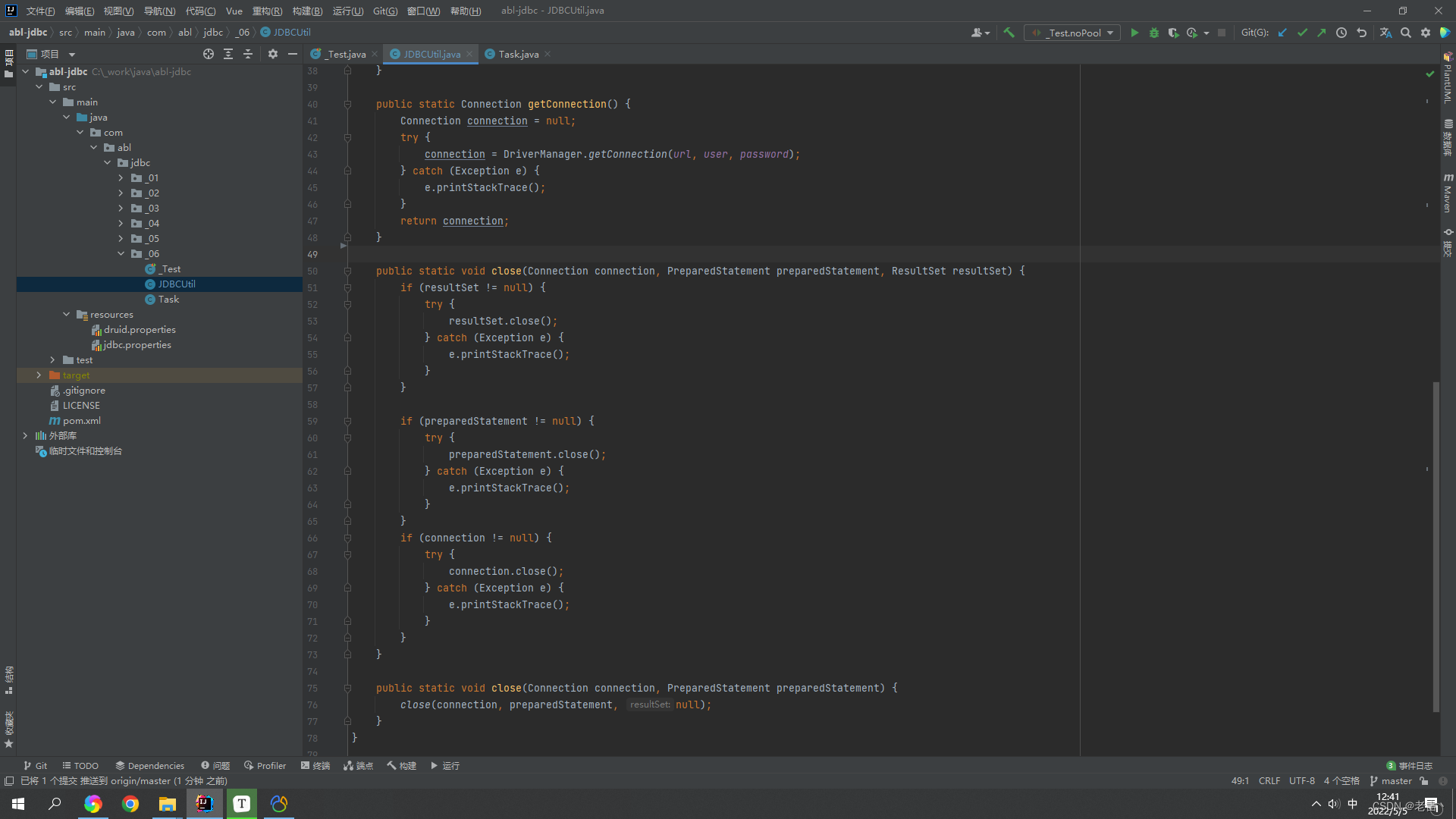The width and height of the screenshot is (1456, 819).
Task: Hide the project tool window
Action: (x=293, y=54)
